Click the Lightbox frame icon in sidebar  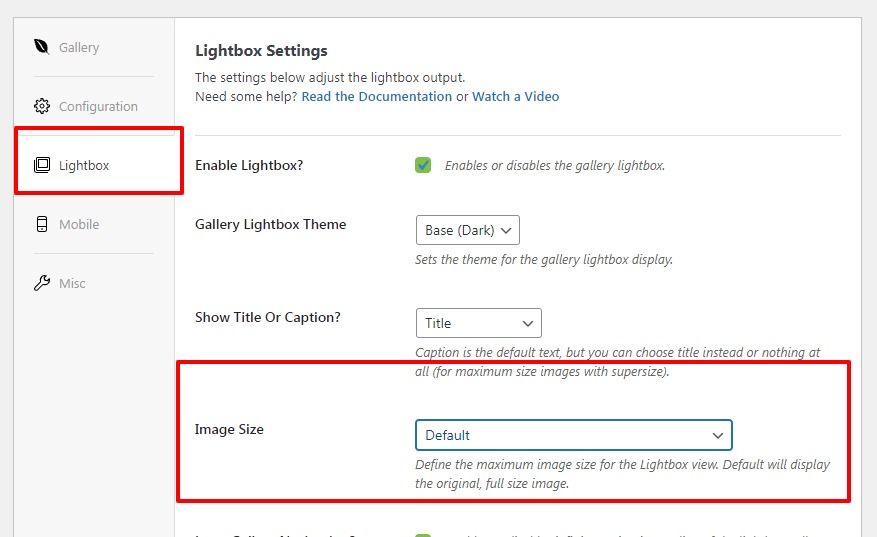pos(41,165)
